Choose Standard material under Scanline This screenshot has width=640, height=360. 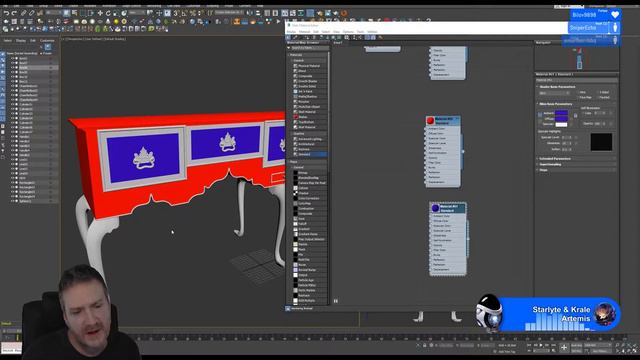309,154
